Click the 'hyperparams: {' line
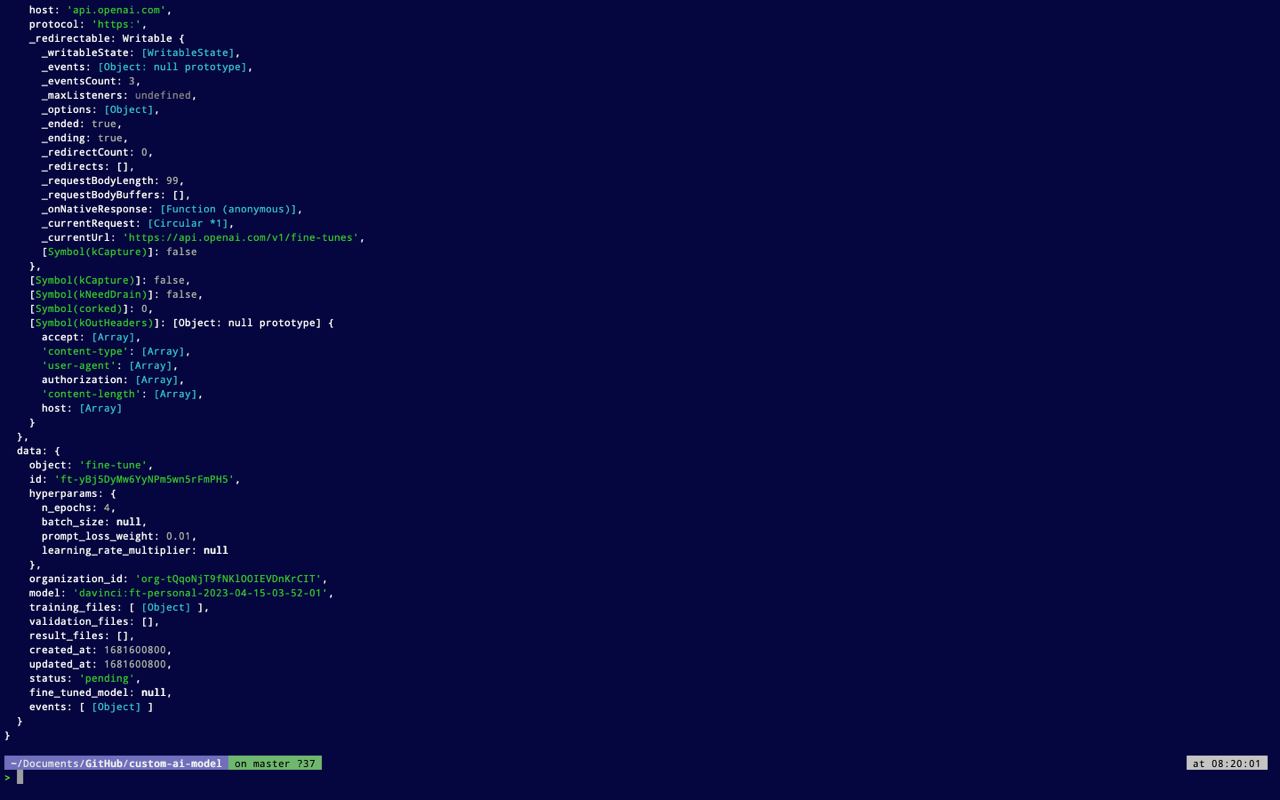1280x800 pixels. pos(72,493)
